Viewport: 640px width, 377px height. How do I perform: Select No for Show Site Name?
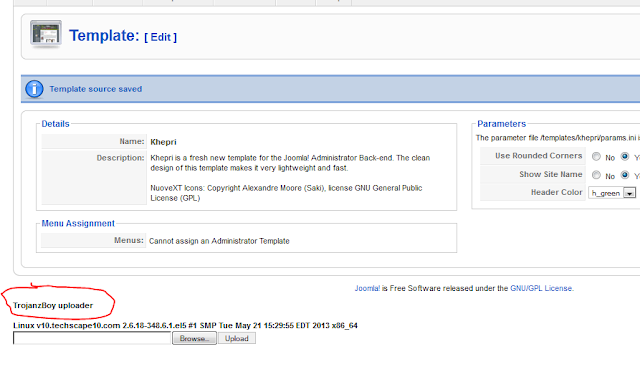click(x=596, y=175)
